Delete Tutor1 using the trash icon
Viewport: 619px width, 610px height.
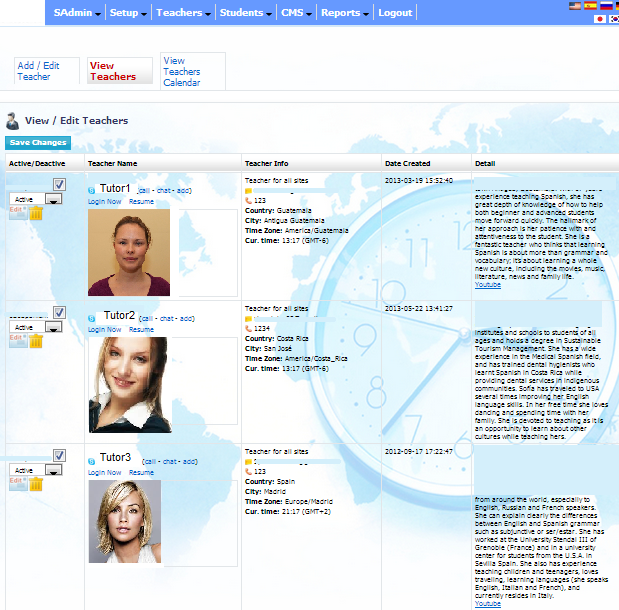[x=36, y=212]
